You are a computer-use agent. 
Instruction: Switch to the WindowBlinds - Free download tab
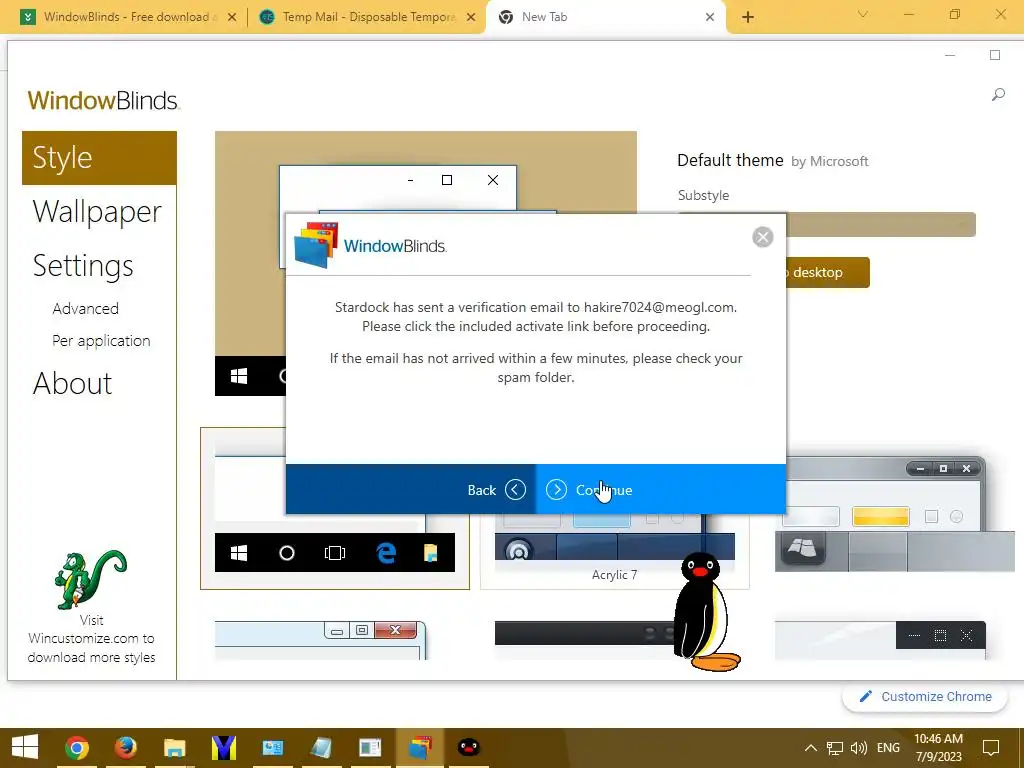click(129, 17)
